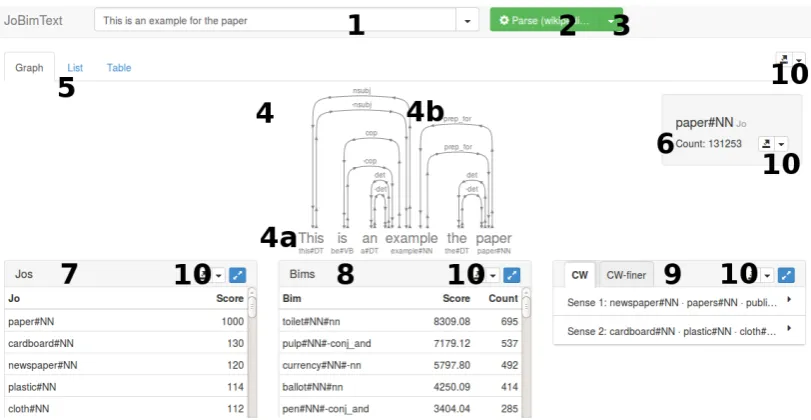The height and width of the screenshot is (420, 811).
Task: Expand the Sense 2 arrow
Action: pos(789,328)
